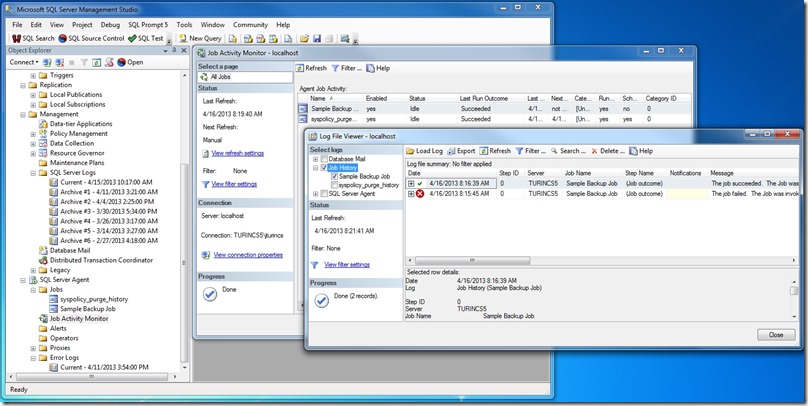
Task: Click View refresh settings link
Action: pyautogui.click(x=238, y=154)
